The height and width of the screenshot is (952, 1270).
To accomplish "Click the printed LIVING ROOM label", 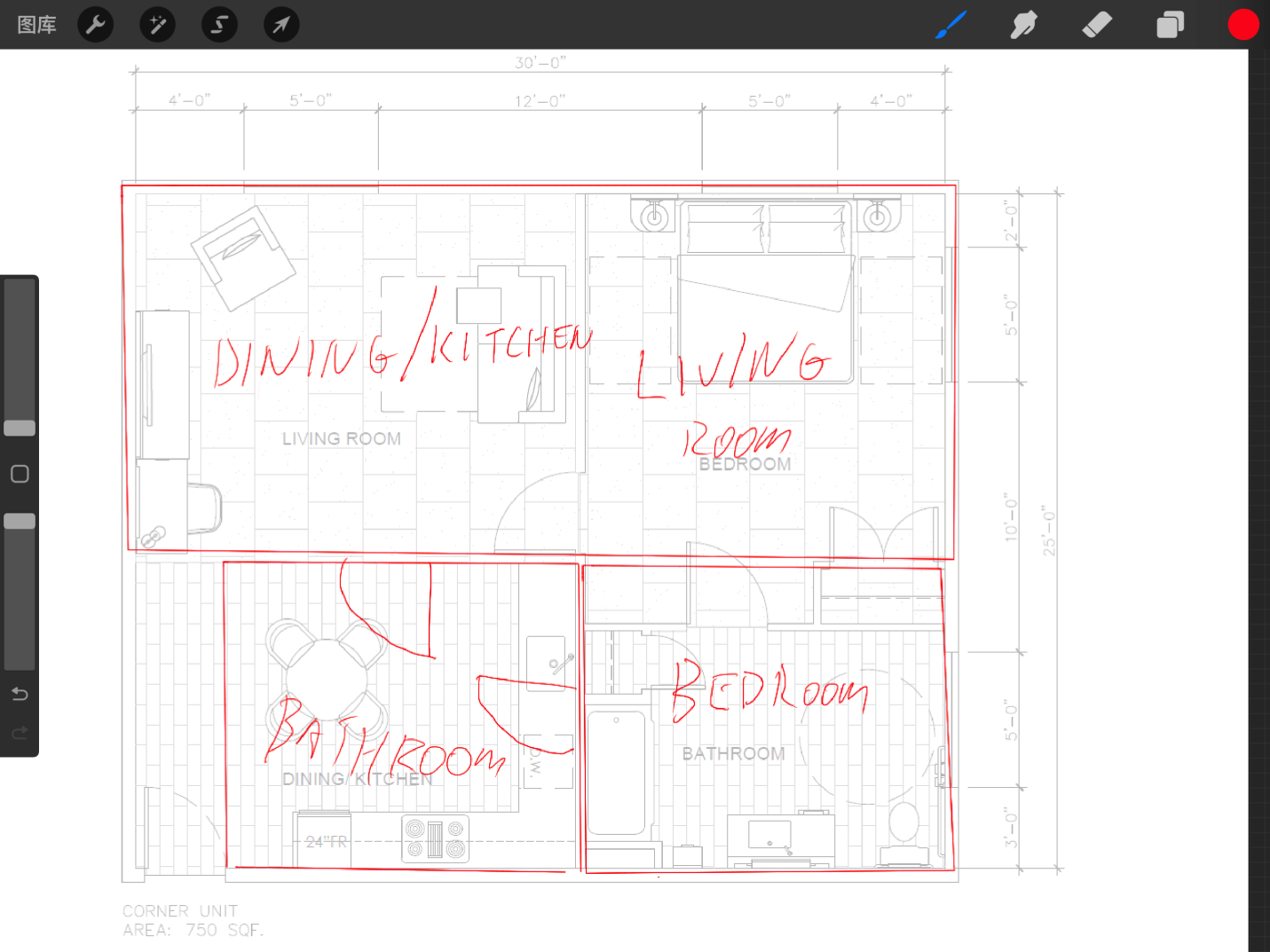I will [341, 439].
